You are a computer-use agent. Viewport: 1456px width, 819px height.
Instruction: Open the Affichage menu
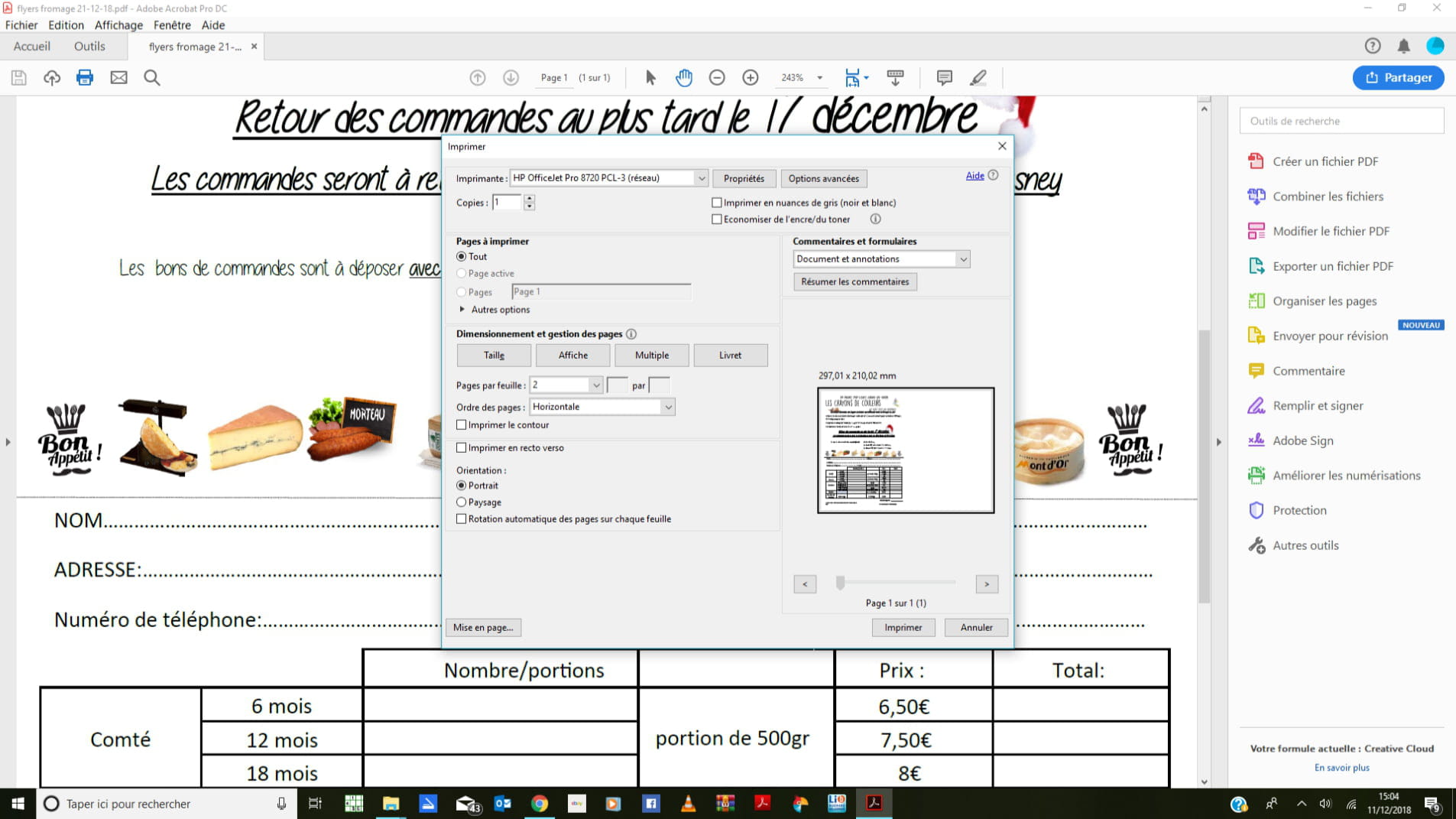[x=118, y=25]
